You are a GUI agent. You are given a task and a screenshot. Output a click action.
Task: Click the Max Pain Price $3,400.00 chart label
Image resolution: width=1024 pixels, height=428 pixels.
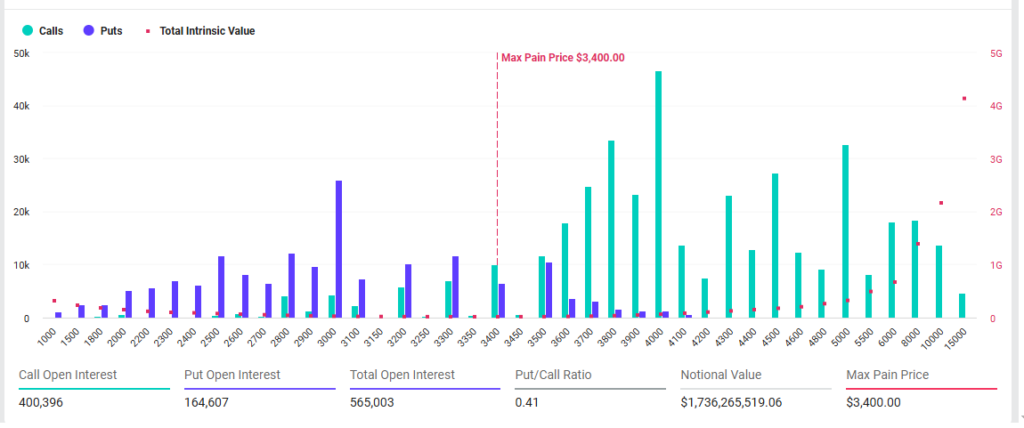pyautogui.click(x=562, y=58)
